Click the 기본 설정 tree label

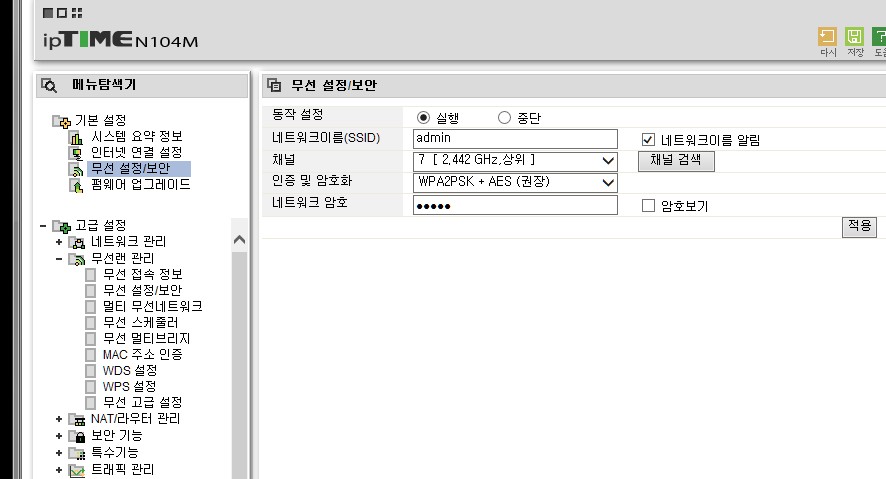click(101, 120)
